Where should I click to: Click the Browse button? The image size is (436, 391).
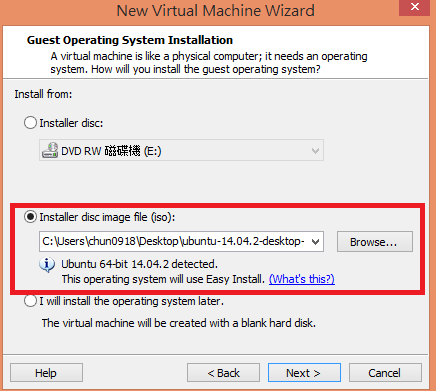coord(375,242)
